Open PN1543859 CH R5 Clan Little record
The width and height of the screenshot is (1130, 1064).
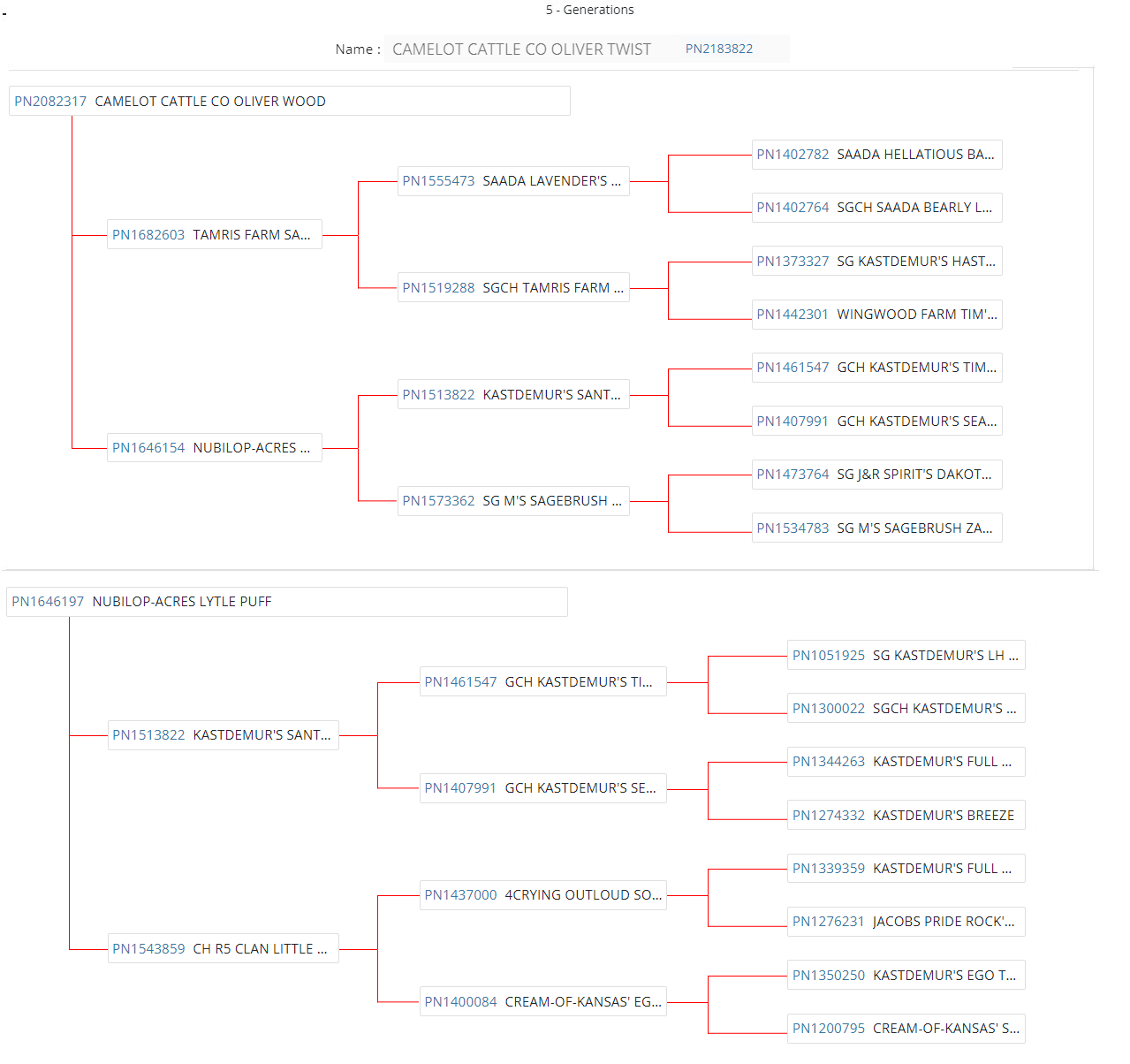click(x=148, y=949)
